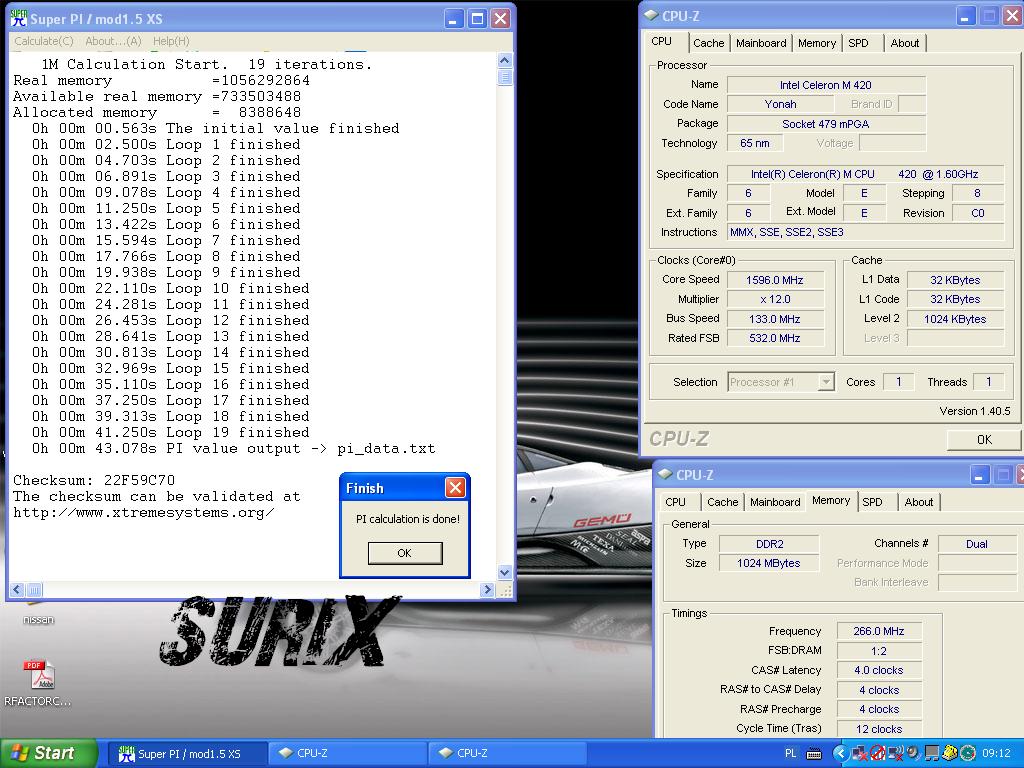Select the Mainboard tab in the top CPU-Z window
The image size is (1024, 768).
tap(761, 43)
